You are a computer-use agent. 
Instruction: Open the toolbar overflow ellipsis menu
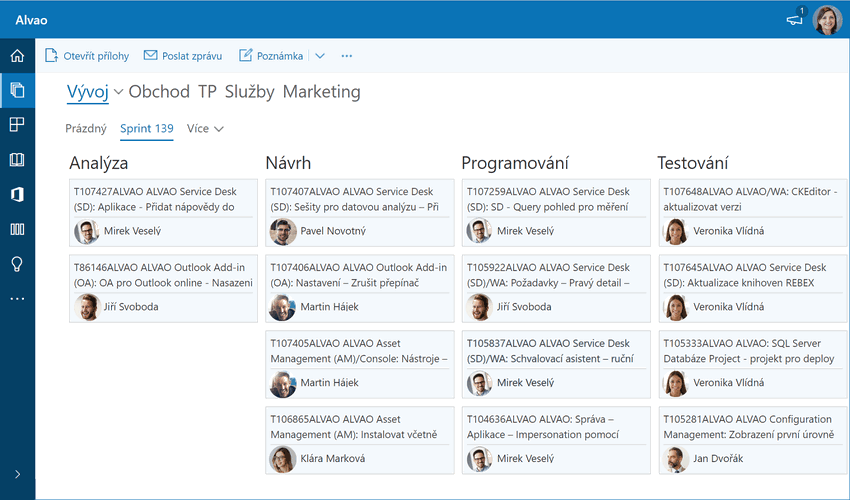(347, 56)
